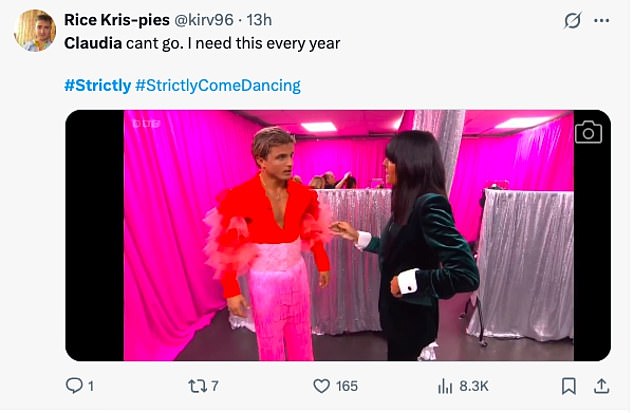
Task: Click the camera icon on the video
Action: click(588, 132)
